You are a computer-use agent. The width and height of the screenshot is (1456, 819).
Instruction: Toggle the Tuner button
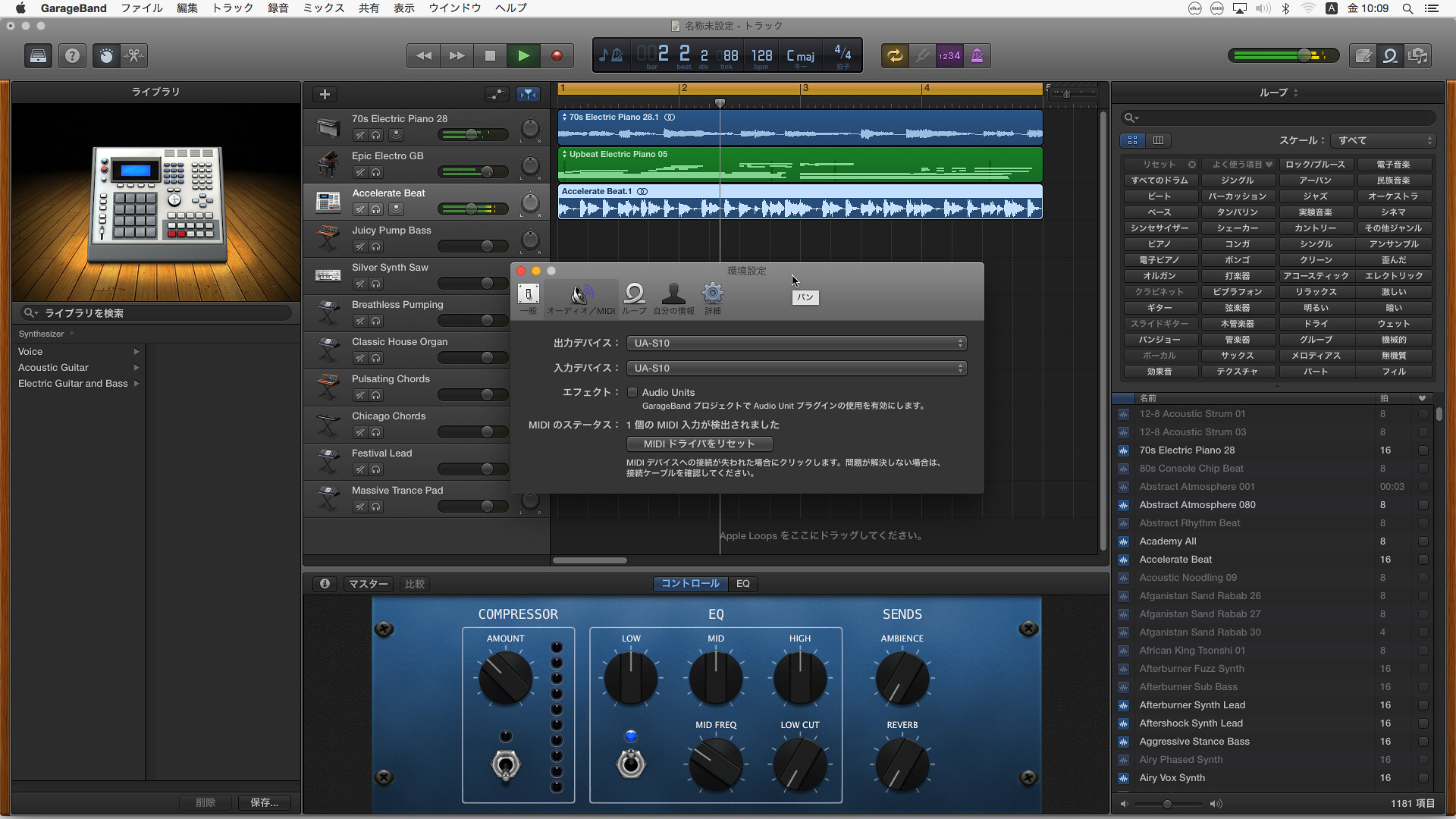[922, 55]
